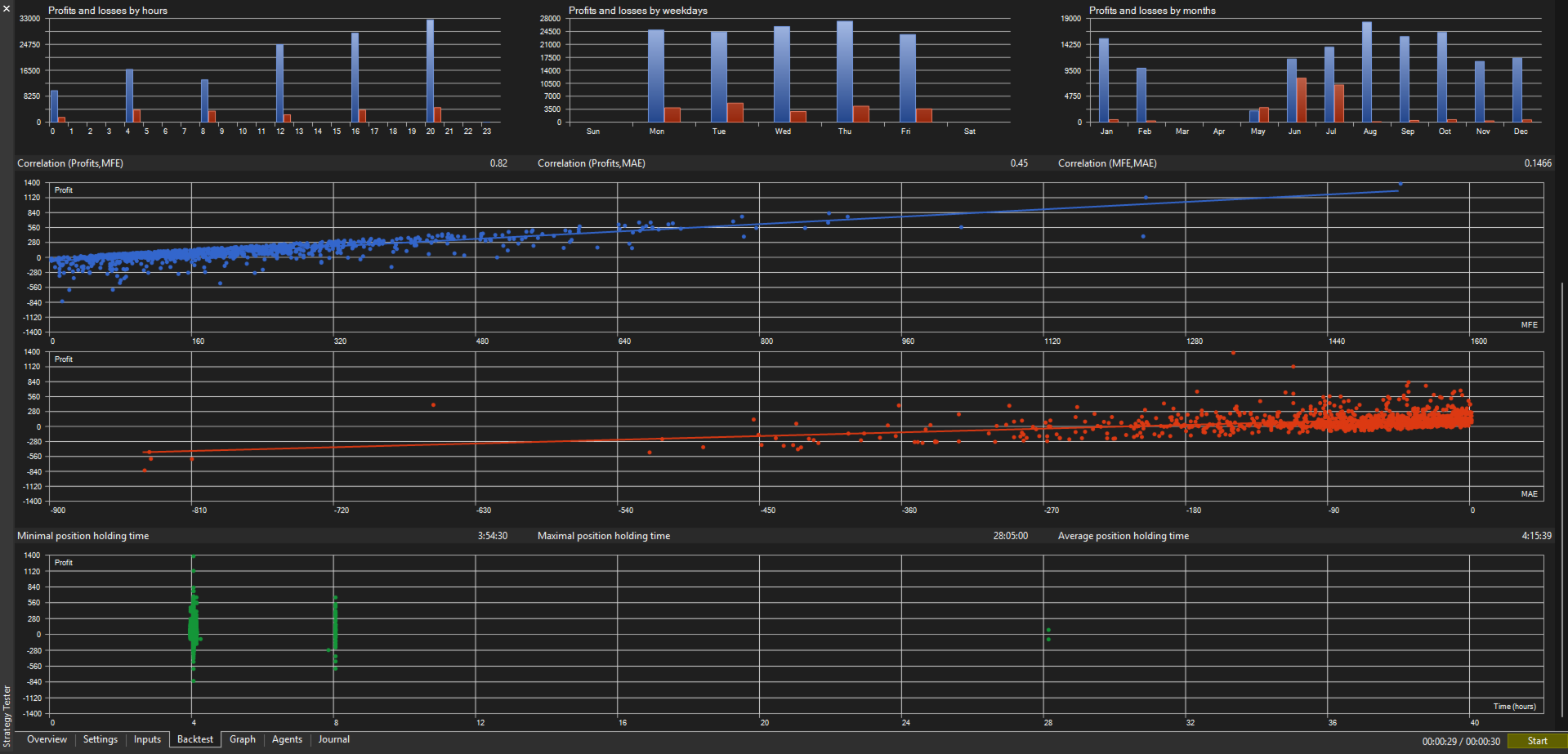This screenshot has height=754, width=1568.
Task: Open the Agents tab
Action: [x=287, y=739]
